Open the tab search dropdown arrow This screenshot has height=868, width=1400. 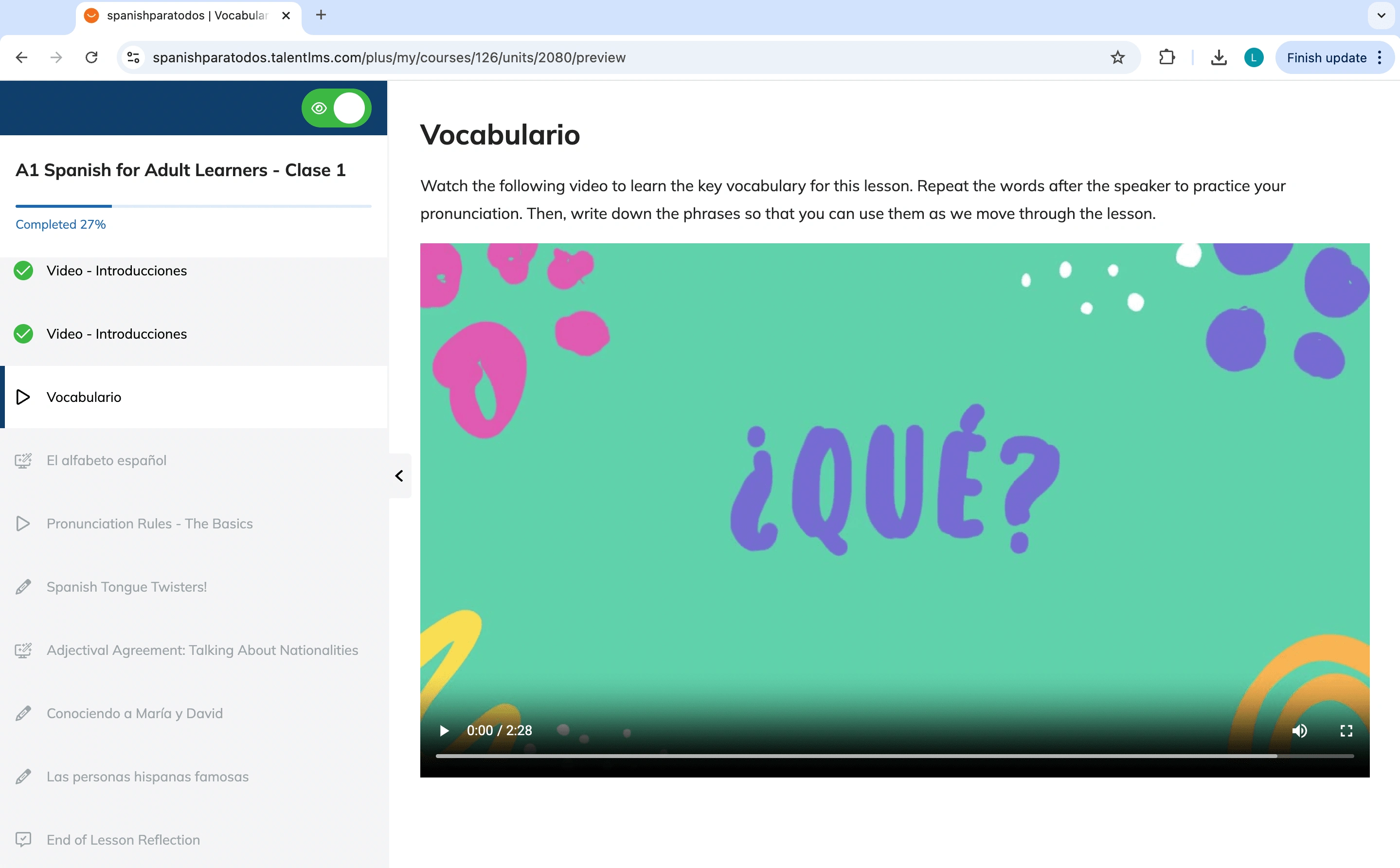coord(1382,16)
